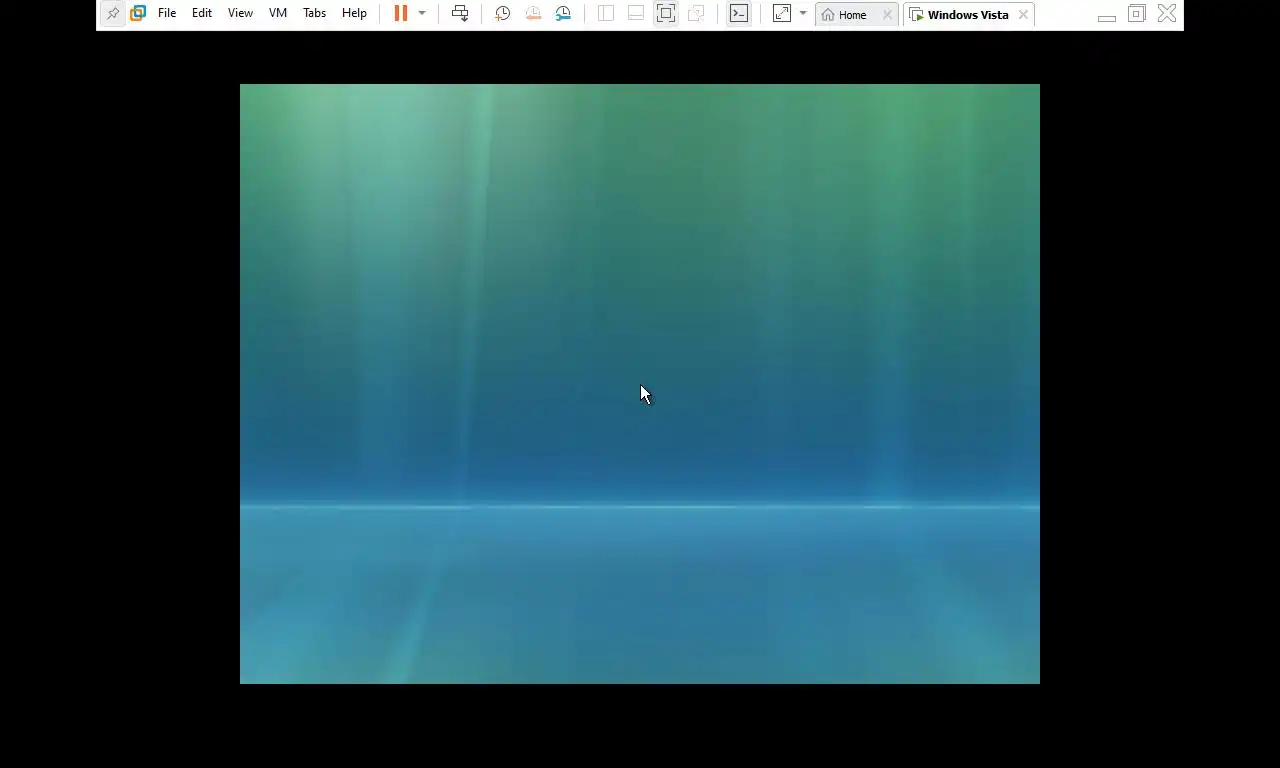
Task: Toggle the thumbnail bar view icon
Action: [x=636, y=14]
